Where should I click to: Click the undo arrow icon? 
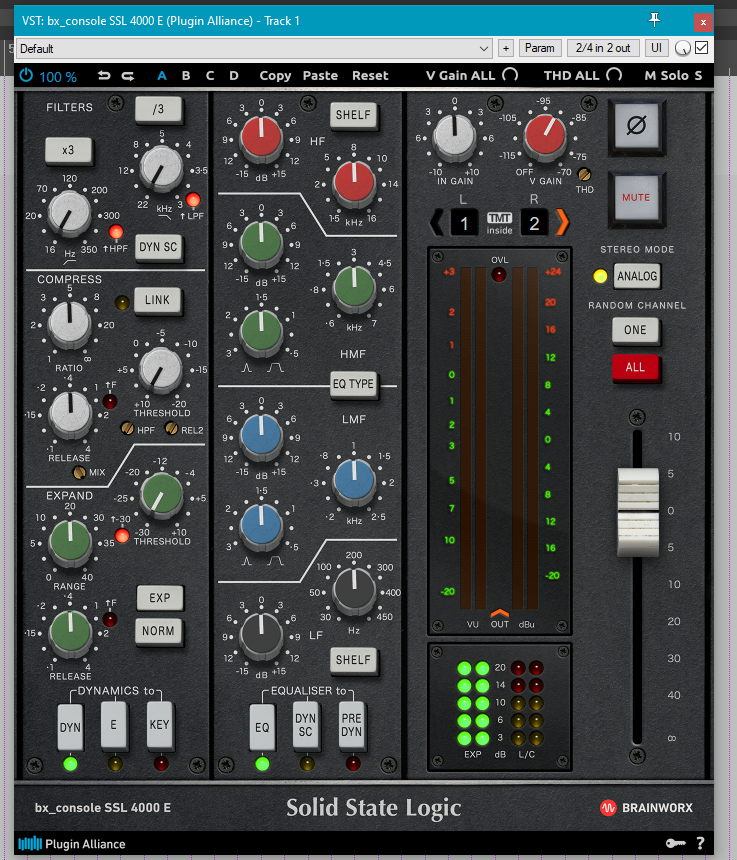coord(104,76)
